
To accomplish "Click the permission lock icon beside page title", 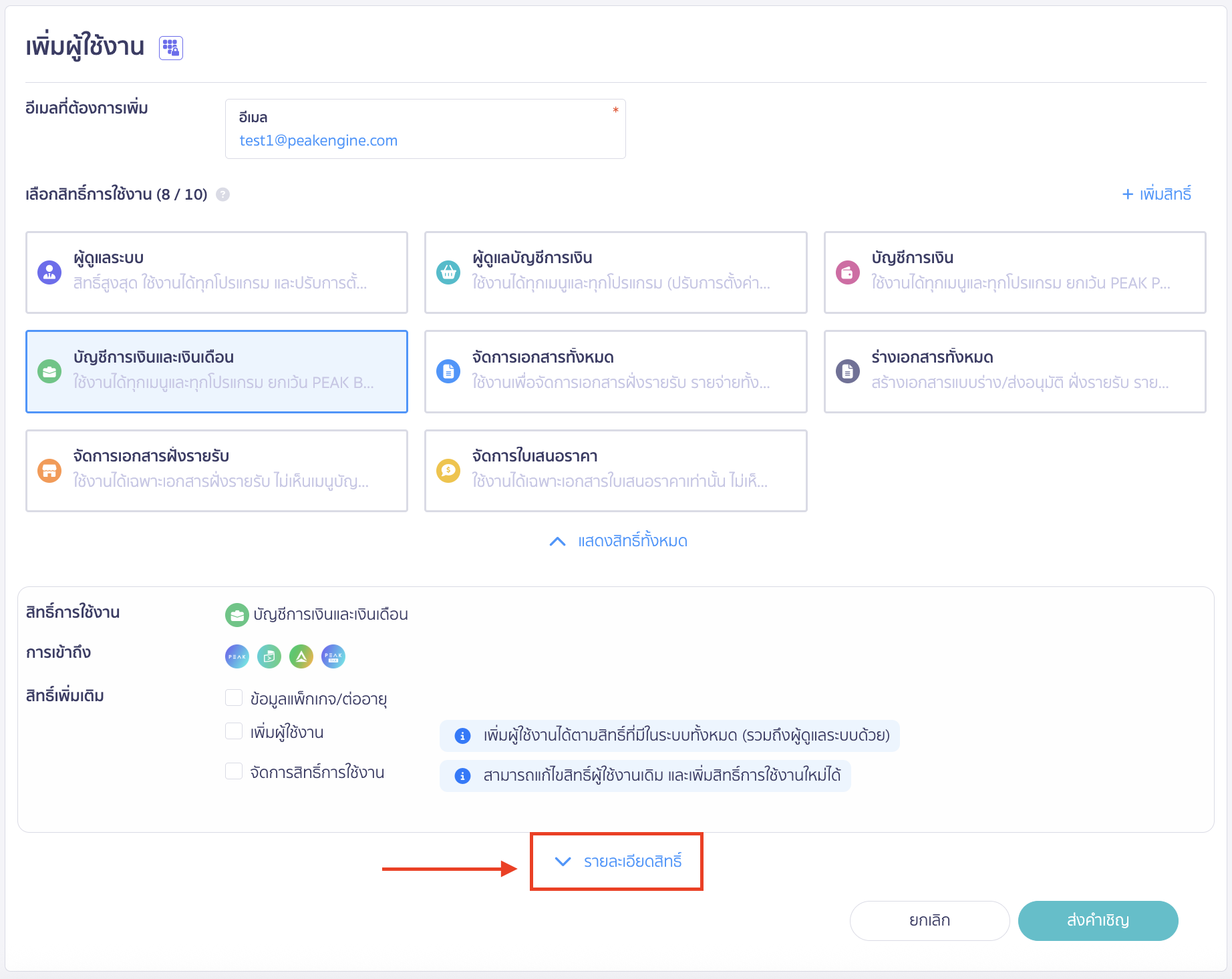I will [171, 47].
